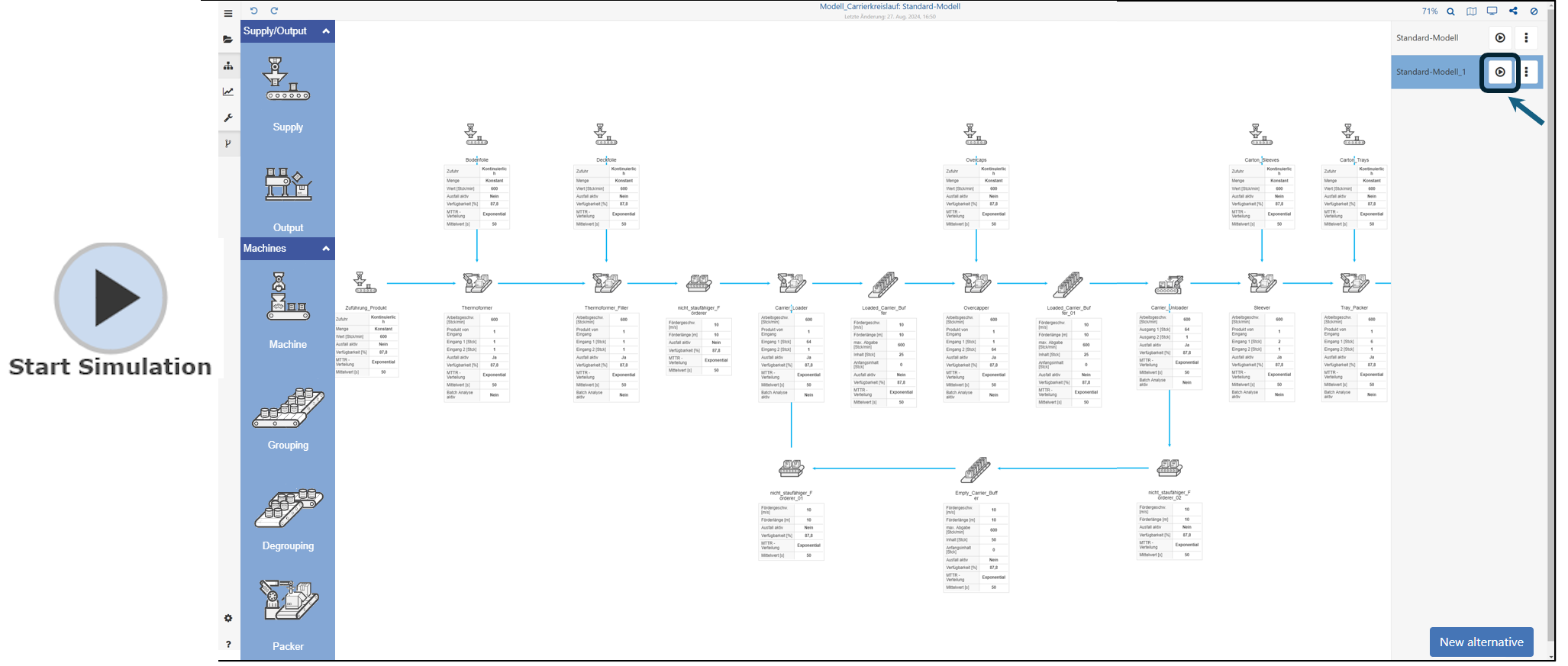Open options menu for Standard-Modell_1
The height and width of the screenshot is (666, 1568).
pyautogui.click(x=1526, y=72)
